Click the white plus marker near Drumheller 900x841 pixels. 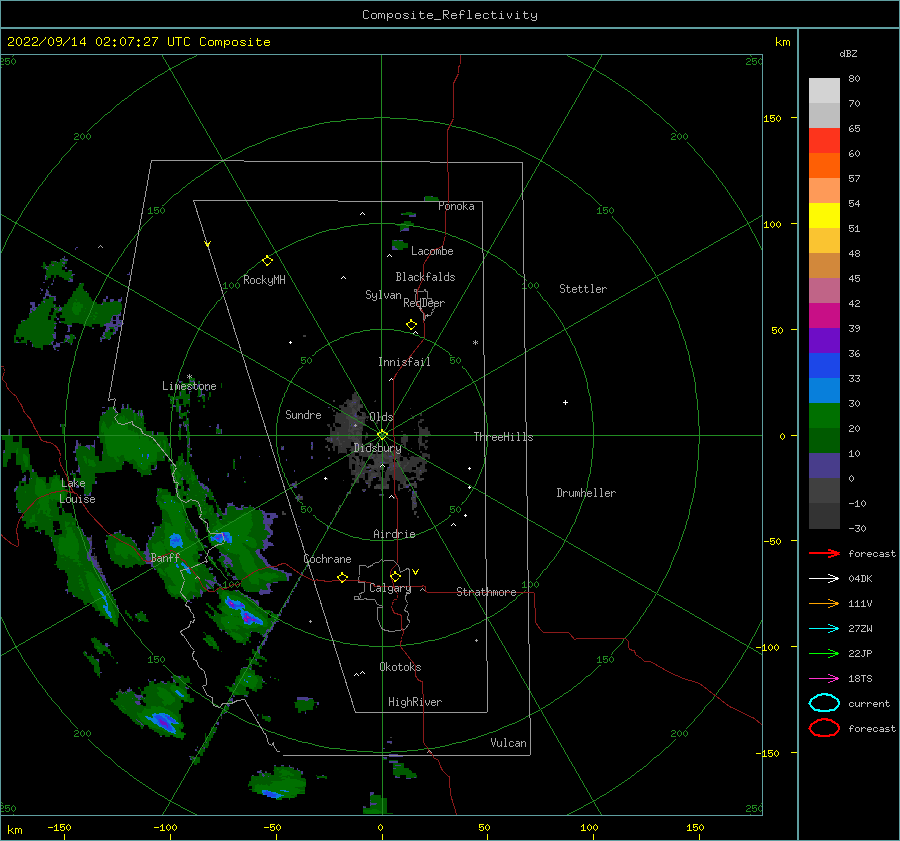tap(565, 402)
